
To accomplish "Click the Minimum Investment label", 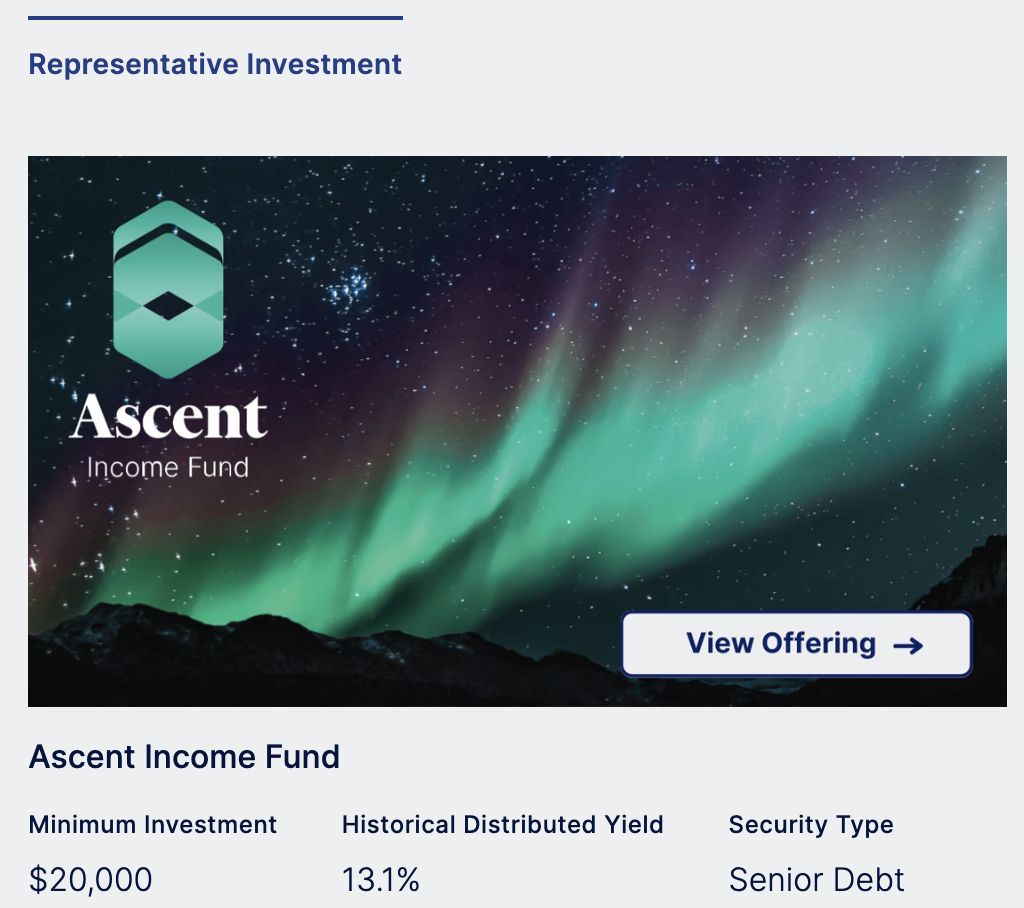I will coord(153,825).
